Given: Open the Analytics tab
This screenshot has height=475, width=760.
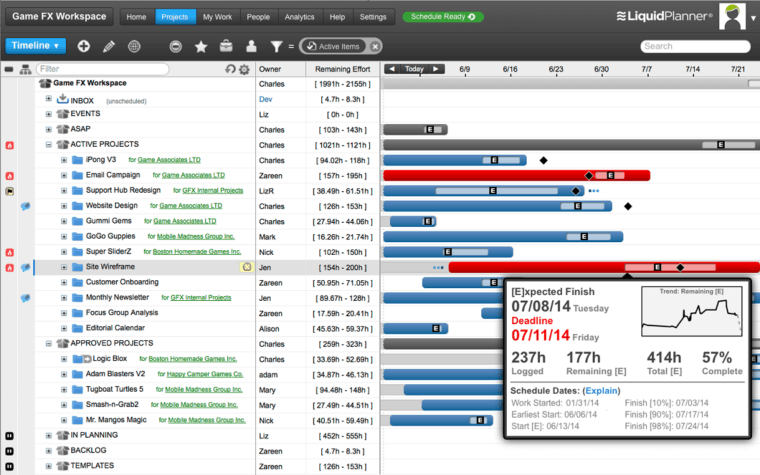Looking at the screenshot, I should pos(299,17).
